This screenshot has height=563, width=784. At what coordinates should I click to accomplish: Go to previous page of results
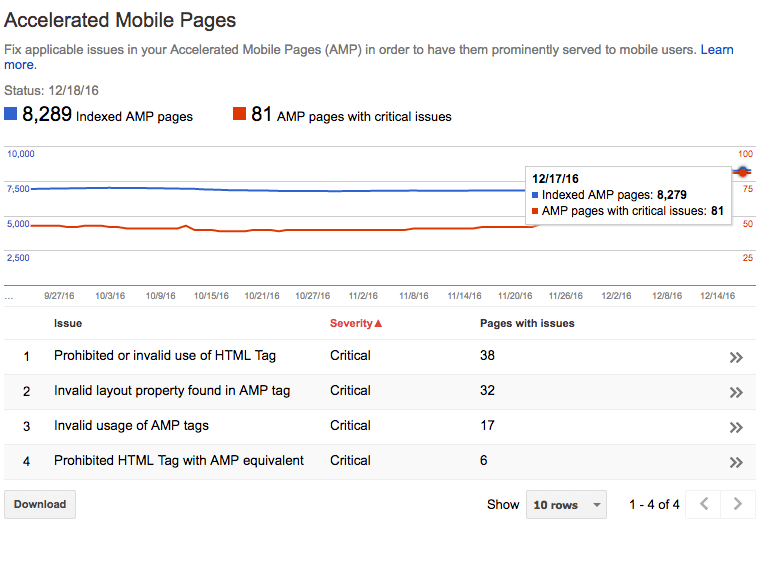click(704, 504)
